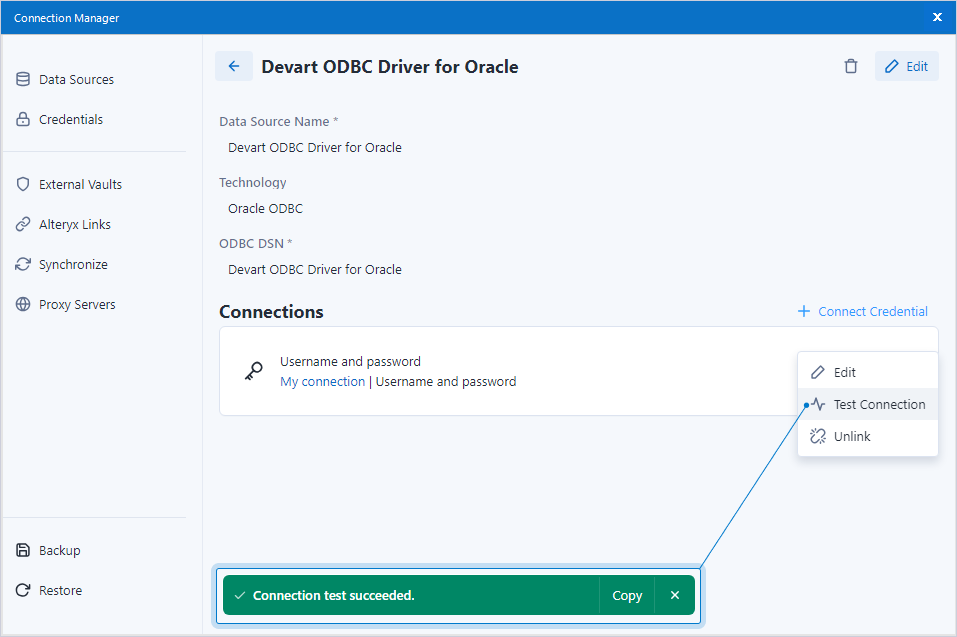Click the back arrow button
957x637 pixels.
(x=234, y=67)
